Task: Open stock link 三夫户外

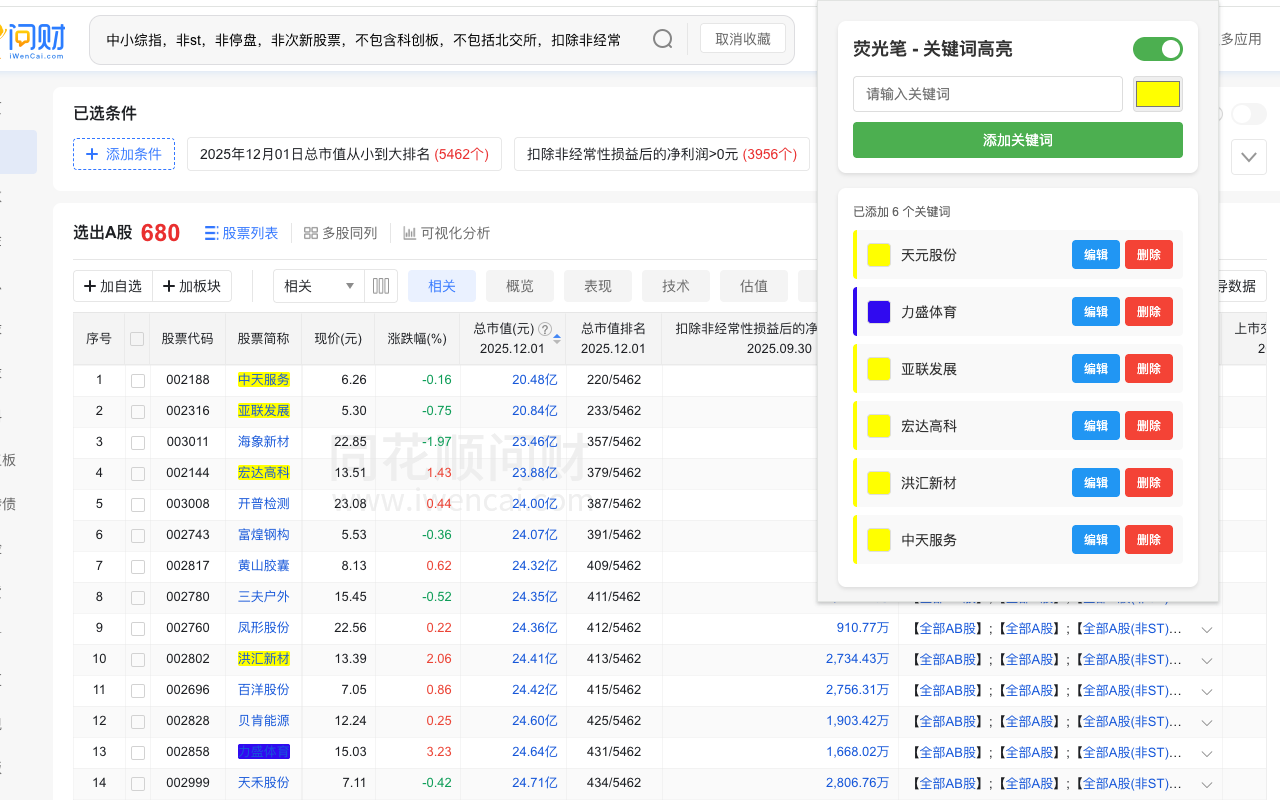Action: pyautogui.click(x=264, y=597)
